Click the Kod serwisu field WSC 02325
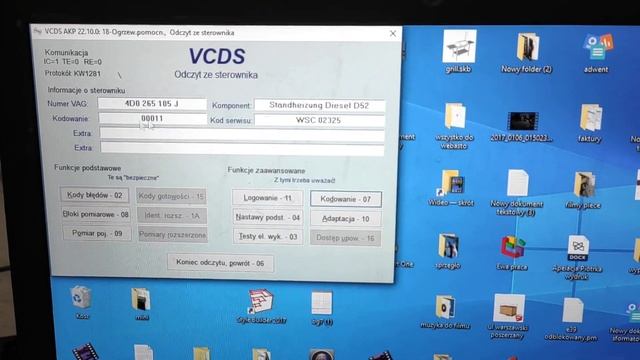The height and width of the screenshot is (360, 640). point(319,120)
